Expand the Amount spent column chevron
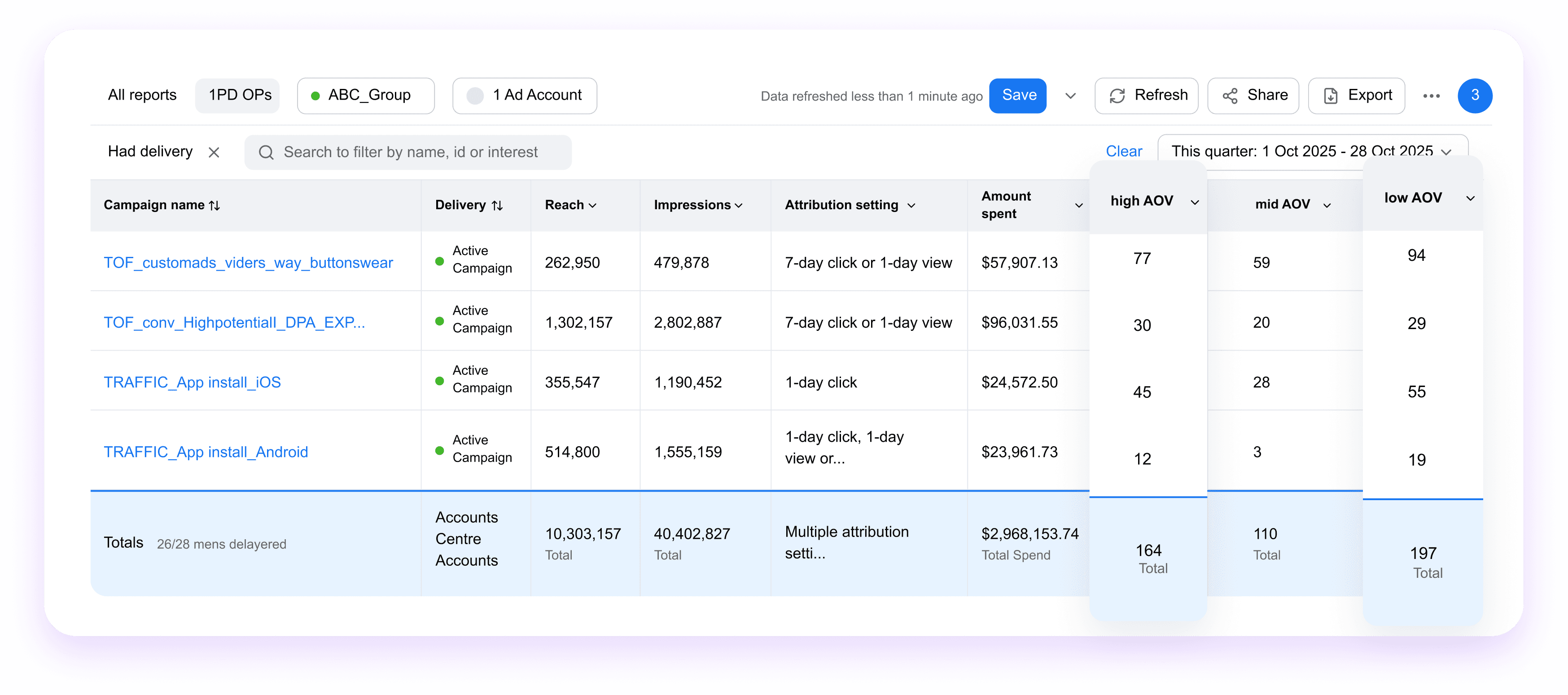Viewport: 1568px width, 695px height. 1078,205
